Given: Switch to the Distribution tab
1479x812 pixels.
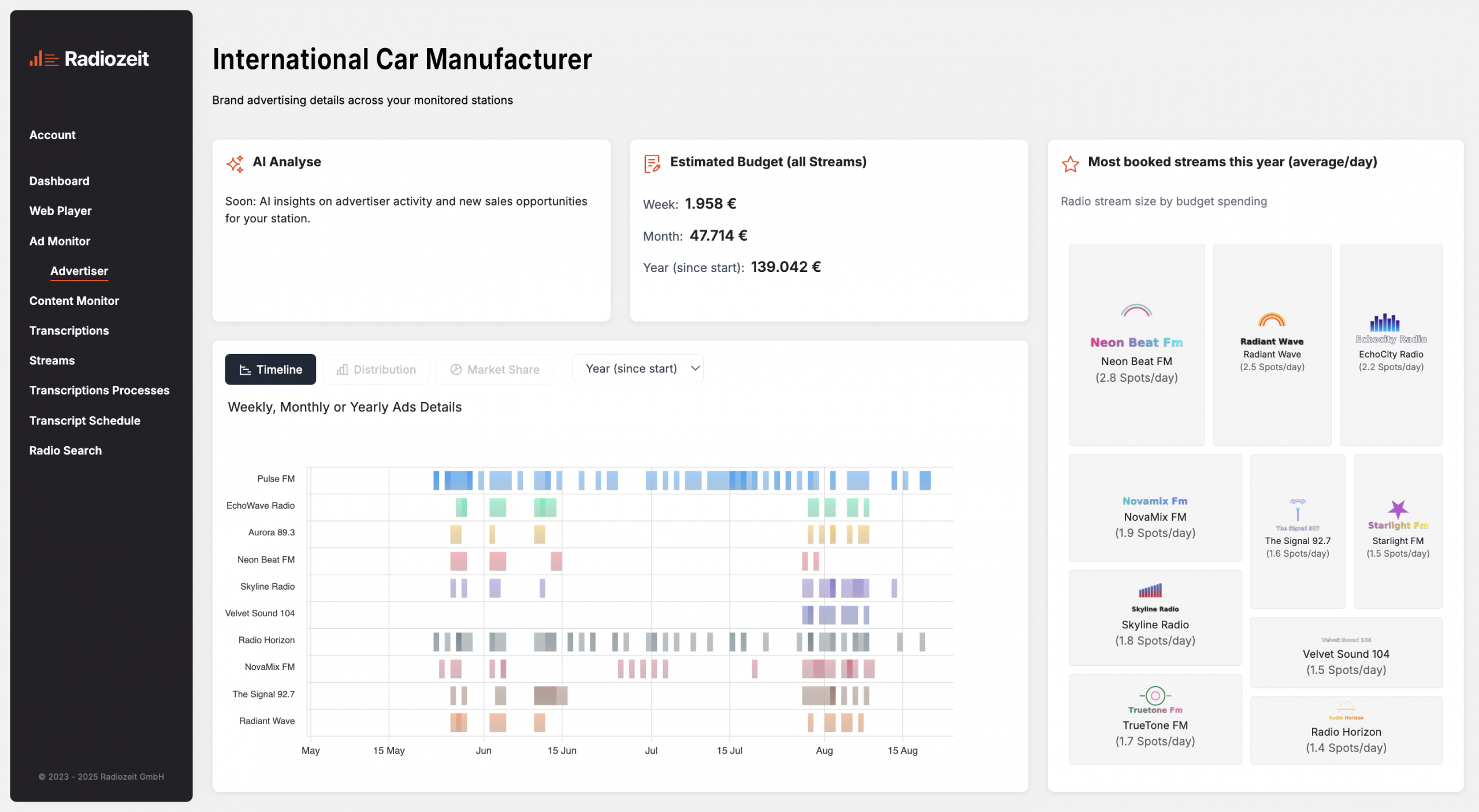Looking at the screenshot, I should pos(377,370).
